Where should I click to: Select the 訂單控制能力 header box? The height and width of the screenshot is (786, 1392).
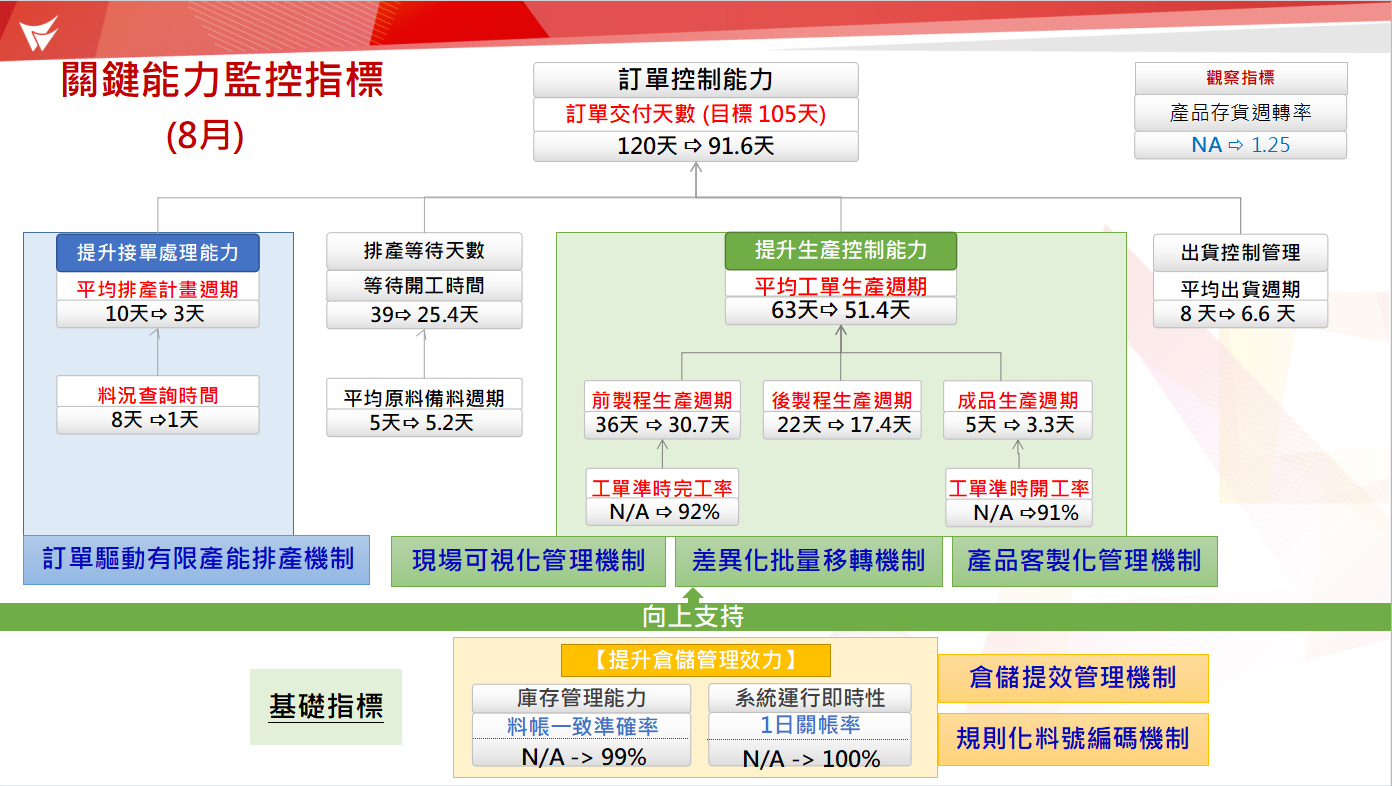coord(696,79)
